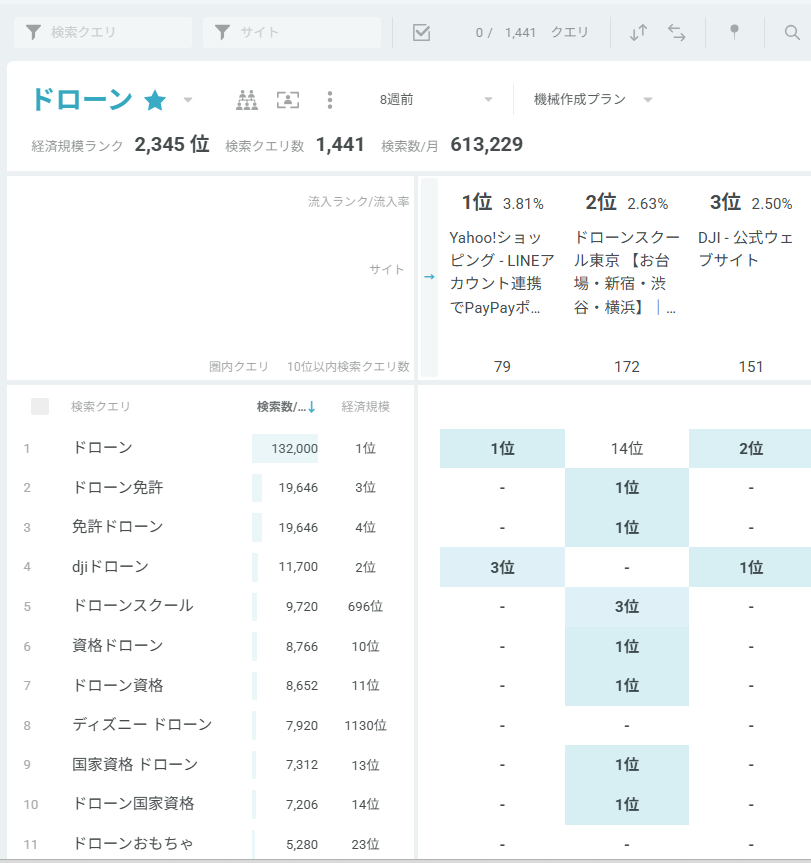Sort by 検索数 column header
This screenshot has width=811, height=863.
[286, 407]
